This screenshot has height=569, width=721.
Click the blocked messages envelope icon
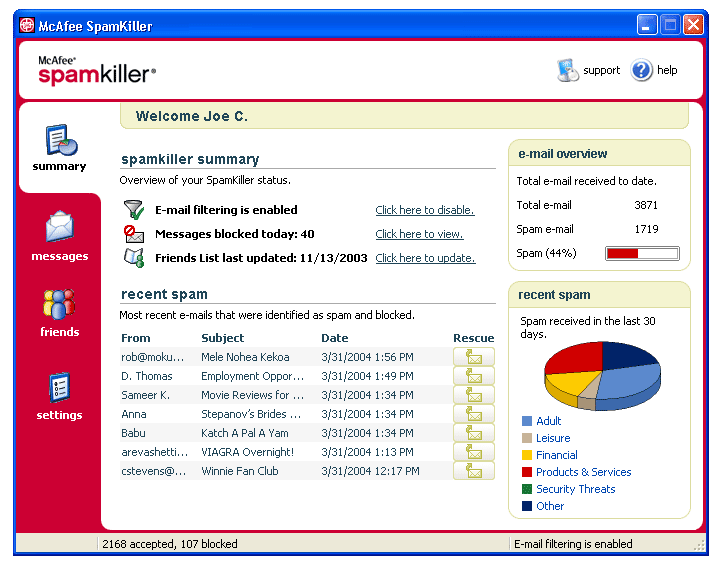coord(134,234)
